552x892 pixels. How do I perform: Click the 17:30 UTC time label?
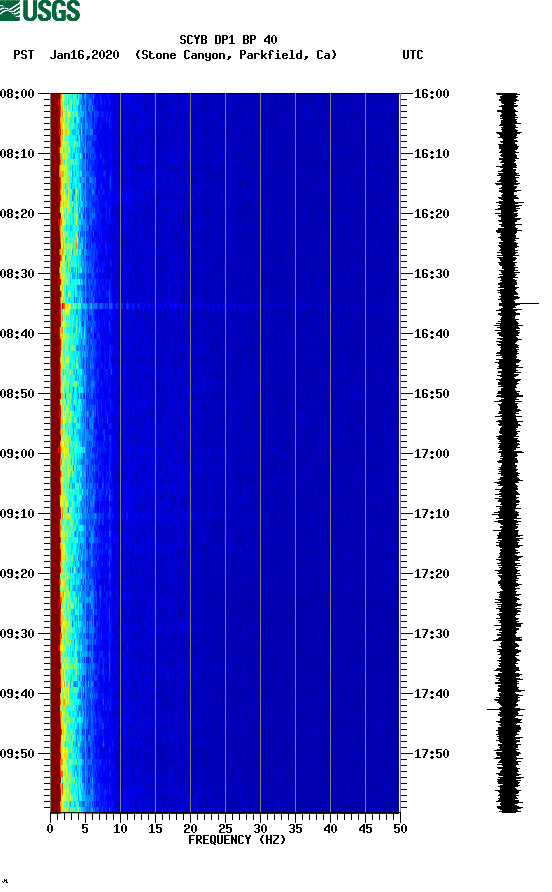431,634
